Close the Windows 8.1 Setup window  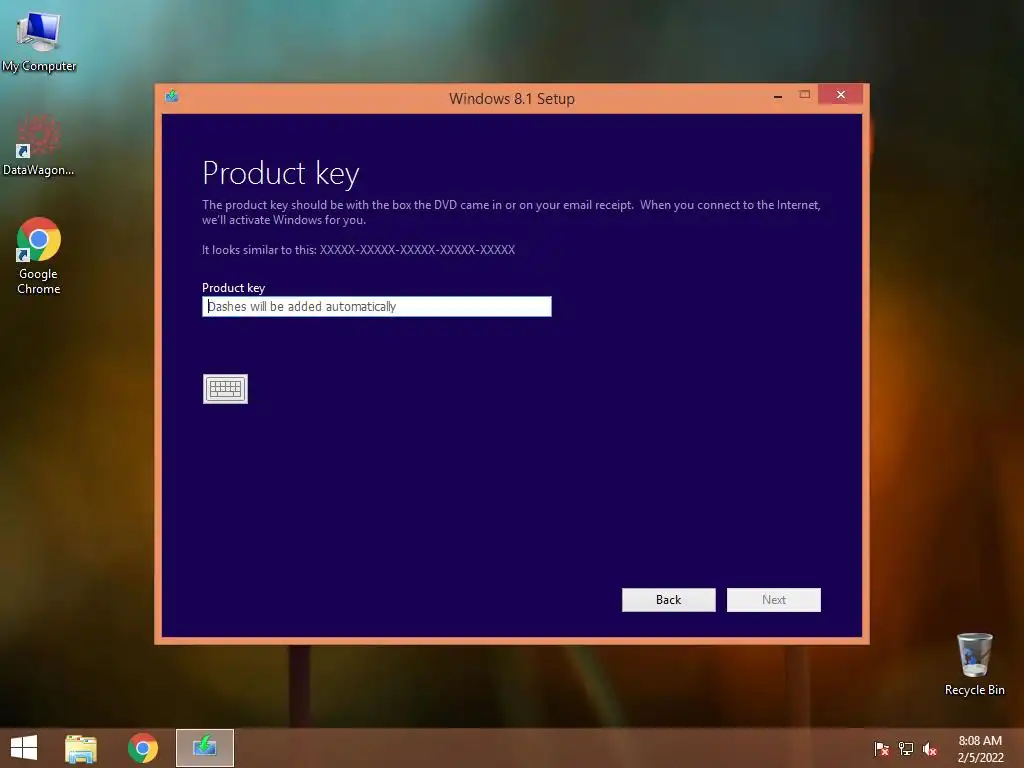(x=840, y=95)
